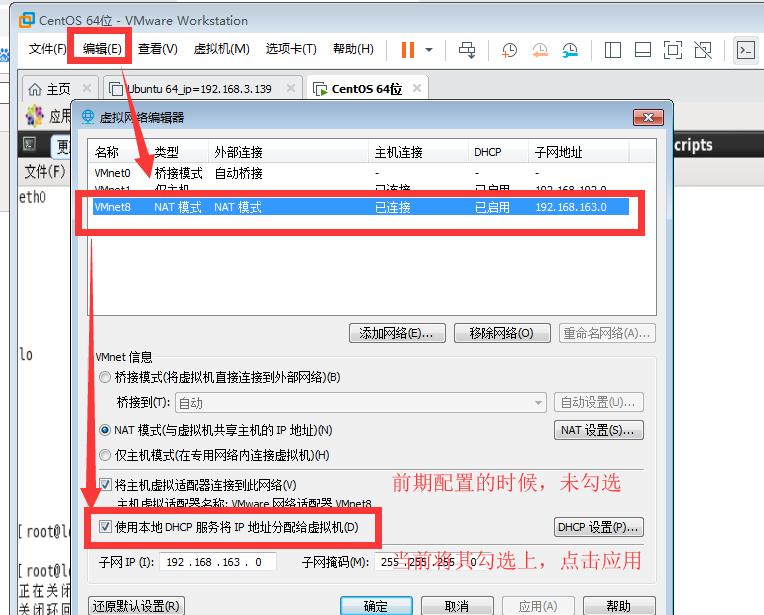Image resolution: width=764 pixels, height=615 pixels.
Task: Click the 子网掩码 input field
Action: 434,562
